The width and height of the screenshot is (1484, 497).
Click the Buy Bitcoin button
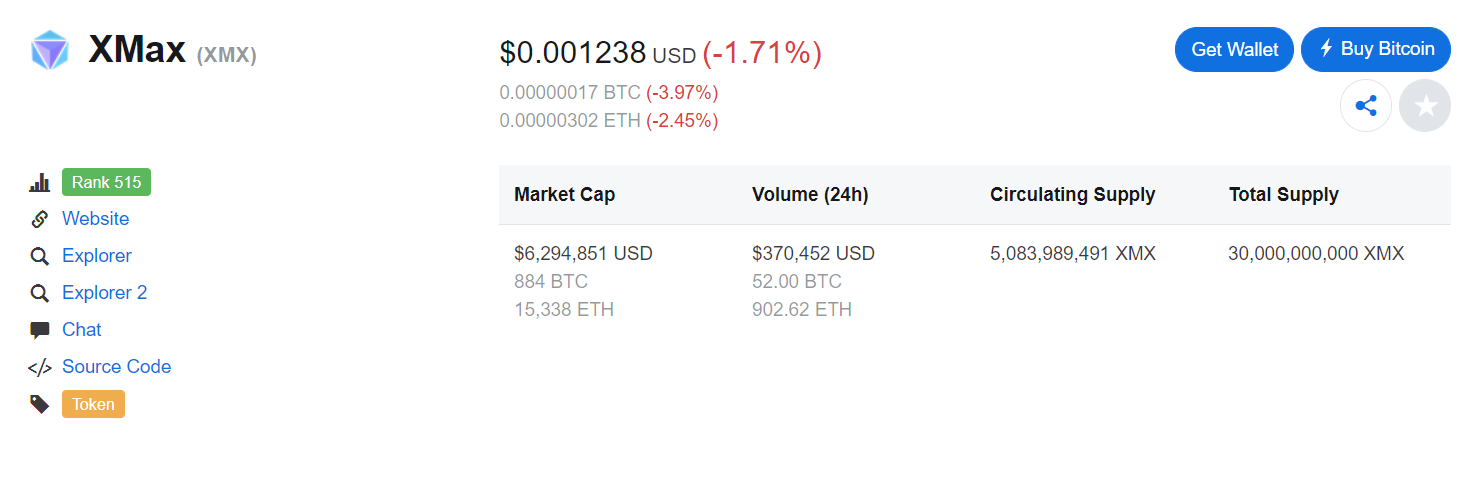pyautogui.click(x=1376, y=49)
